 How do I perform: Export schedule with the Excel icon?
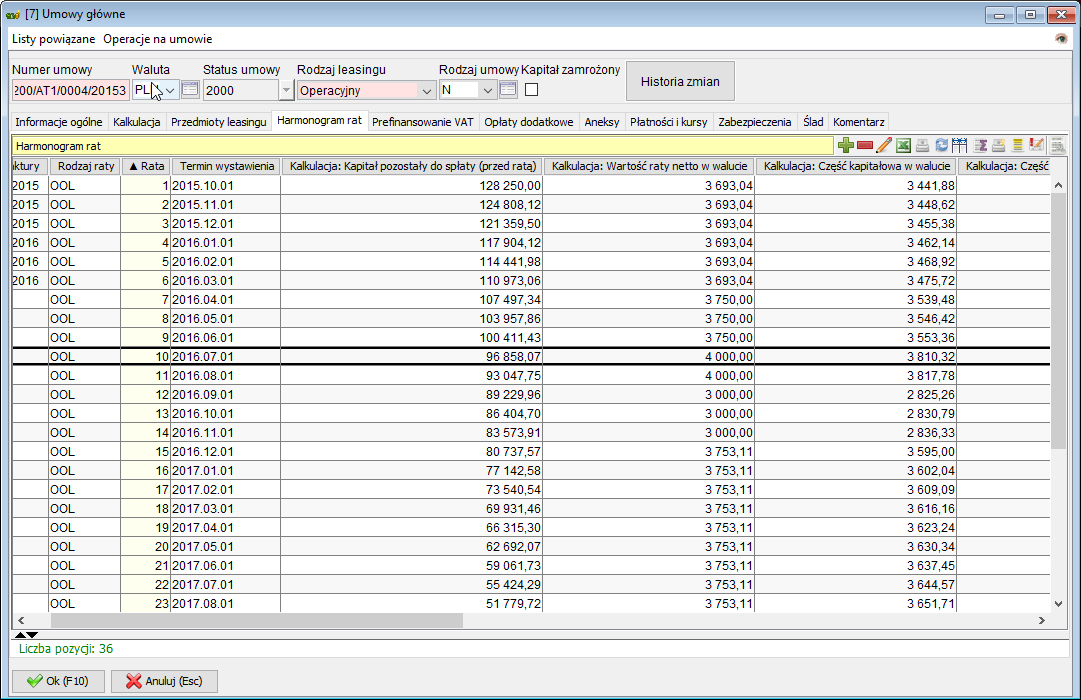[x=903, y=146]
